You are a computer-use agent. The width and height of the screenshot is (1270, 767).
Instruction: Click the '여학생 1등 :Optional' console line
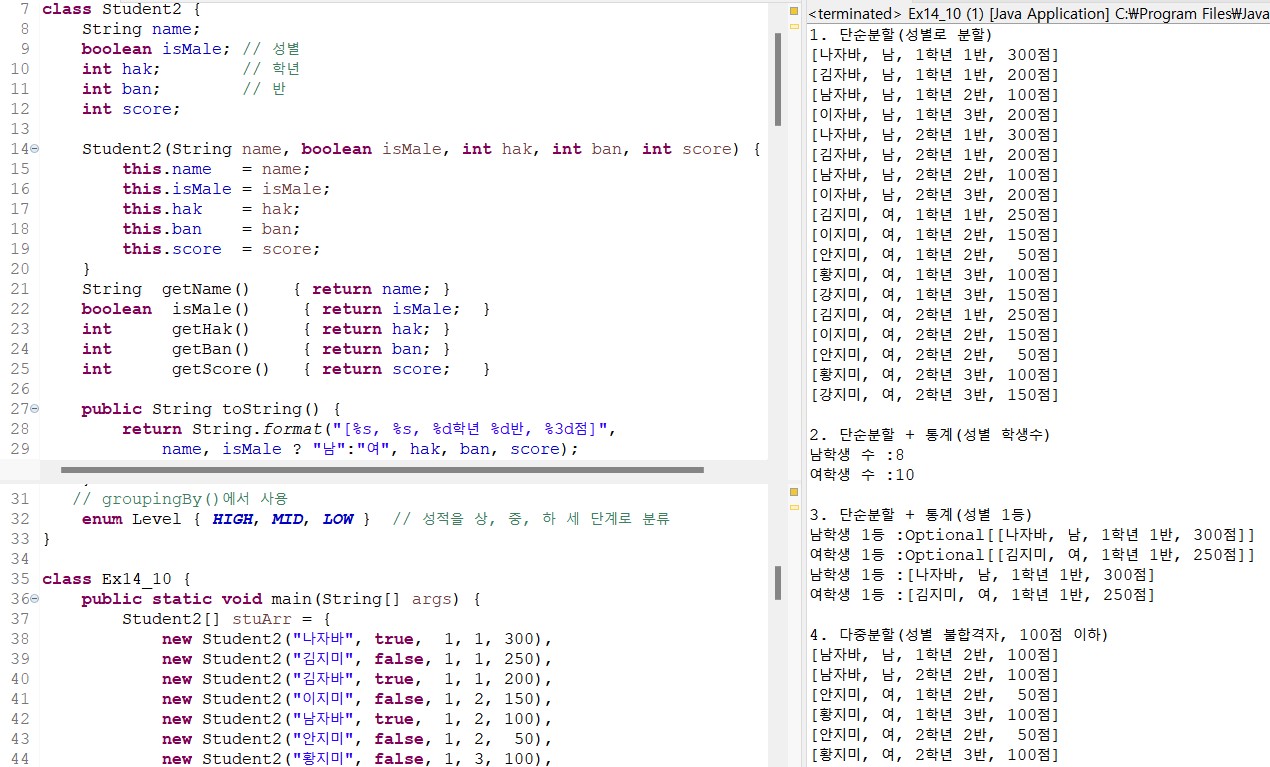coord(1032,555)
